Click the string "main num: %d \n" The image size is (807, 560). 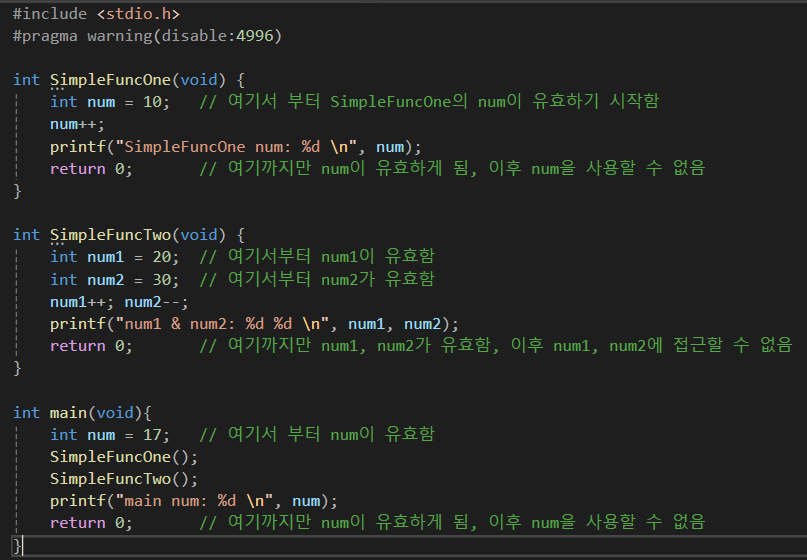195,501
